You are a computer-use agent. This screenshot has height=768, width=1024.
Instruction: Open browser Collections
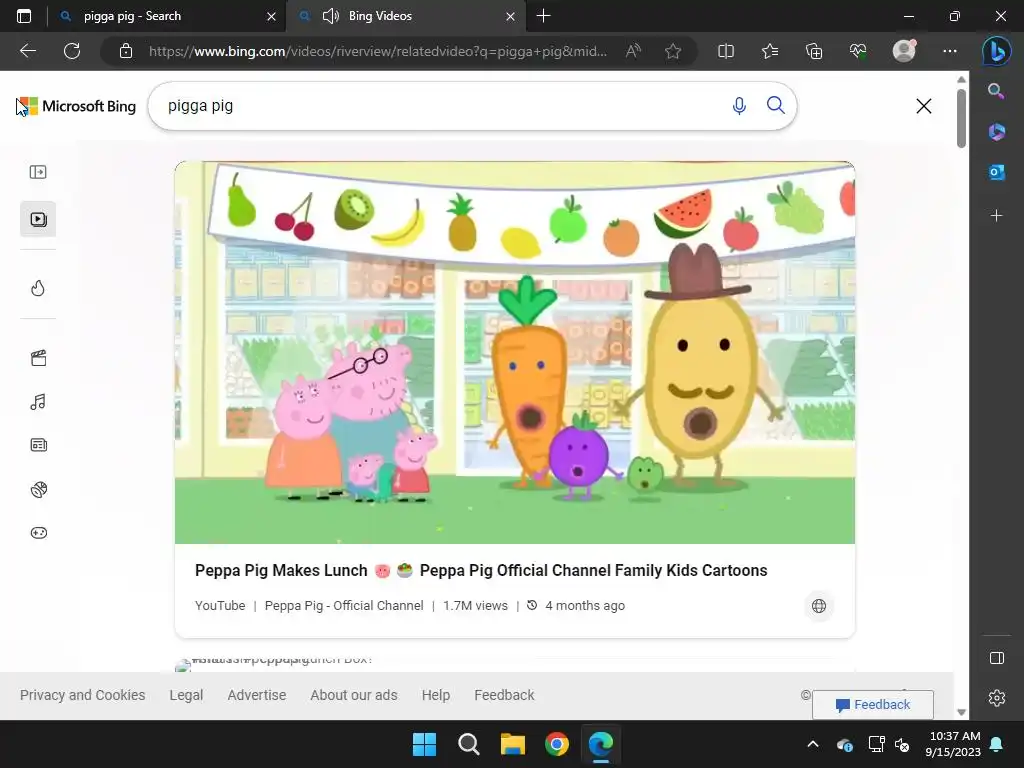click(x=814, y=51)
